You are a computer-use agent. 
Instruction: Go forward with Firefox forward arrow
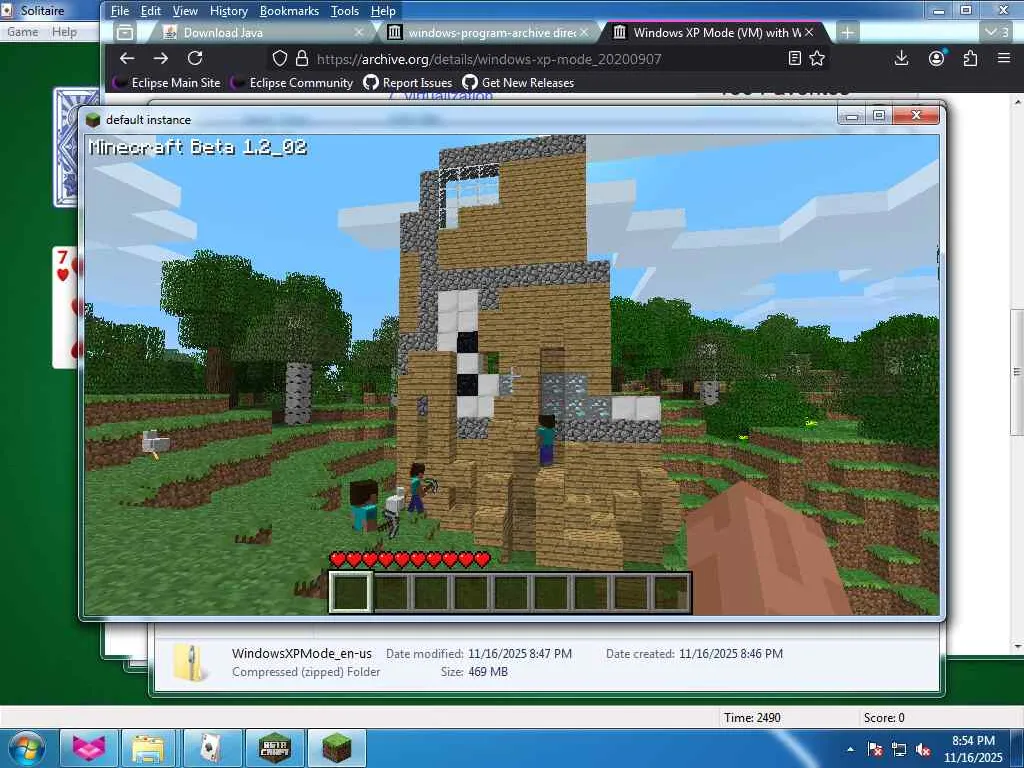(x=161, y=58)
